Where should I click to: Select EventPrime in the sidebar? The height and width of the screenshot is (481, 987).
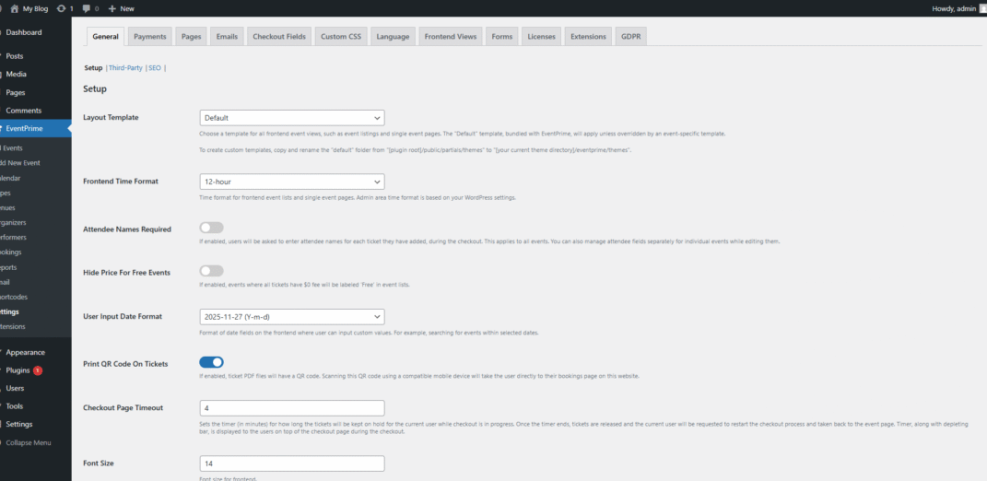point(35,128)
